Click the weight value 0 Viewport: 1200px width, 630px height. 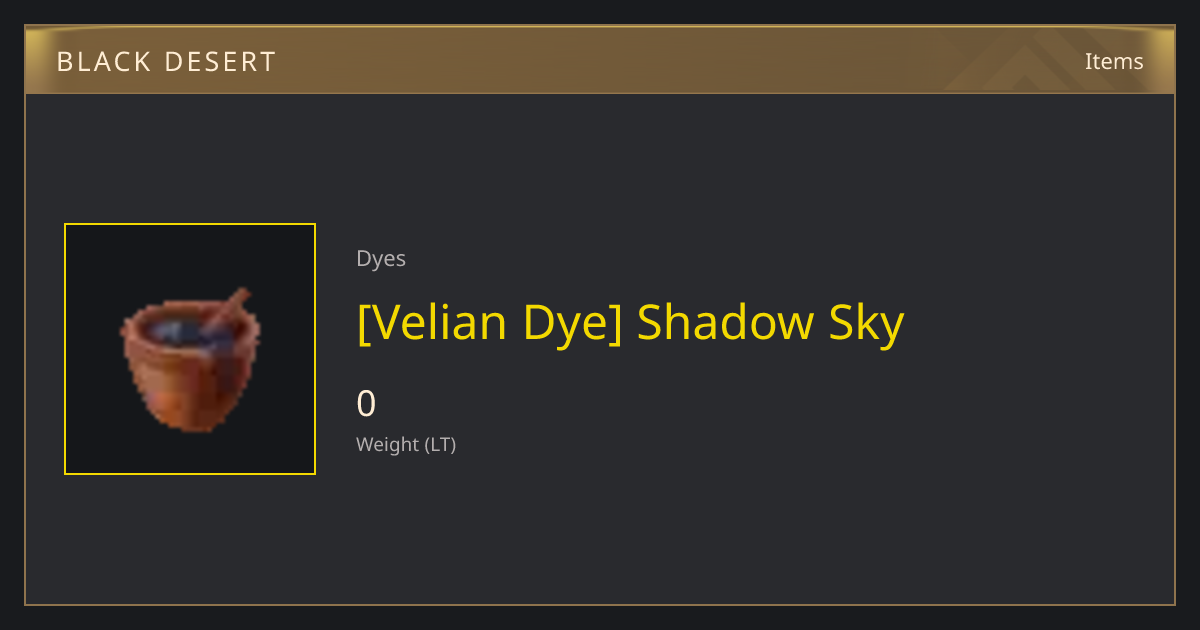point(366,403)
